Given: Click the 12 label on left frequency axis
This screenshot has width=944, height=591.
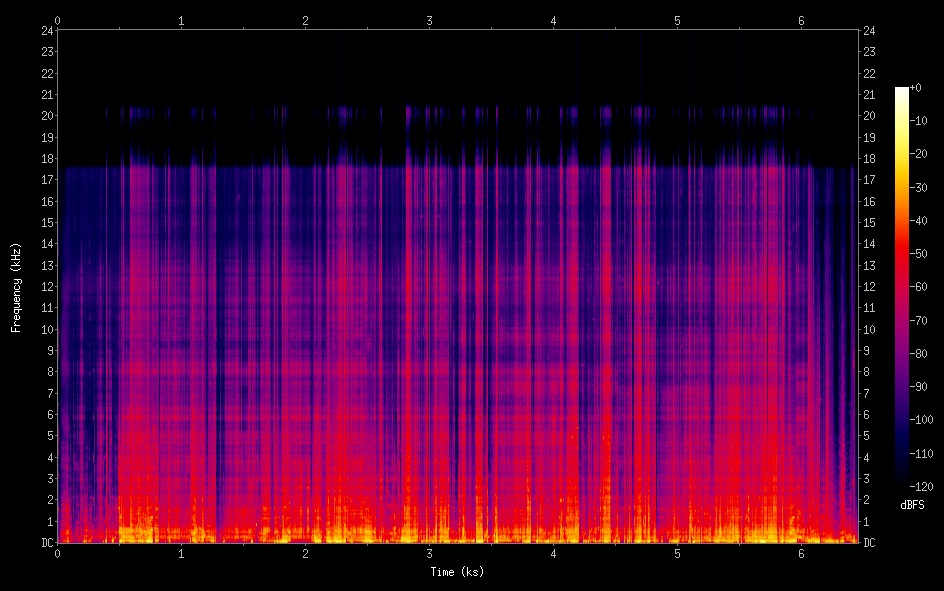Looking at the screenshot, I should tap(46, 287).
